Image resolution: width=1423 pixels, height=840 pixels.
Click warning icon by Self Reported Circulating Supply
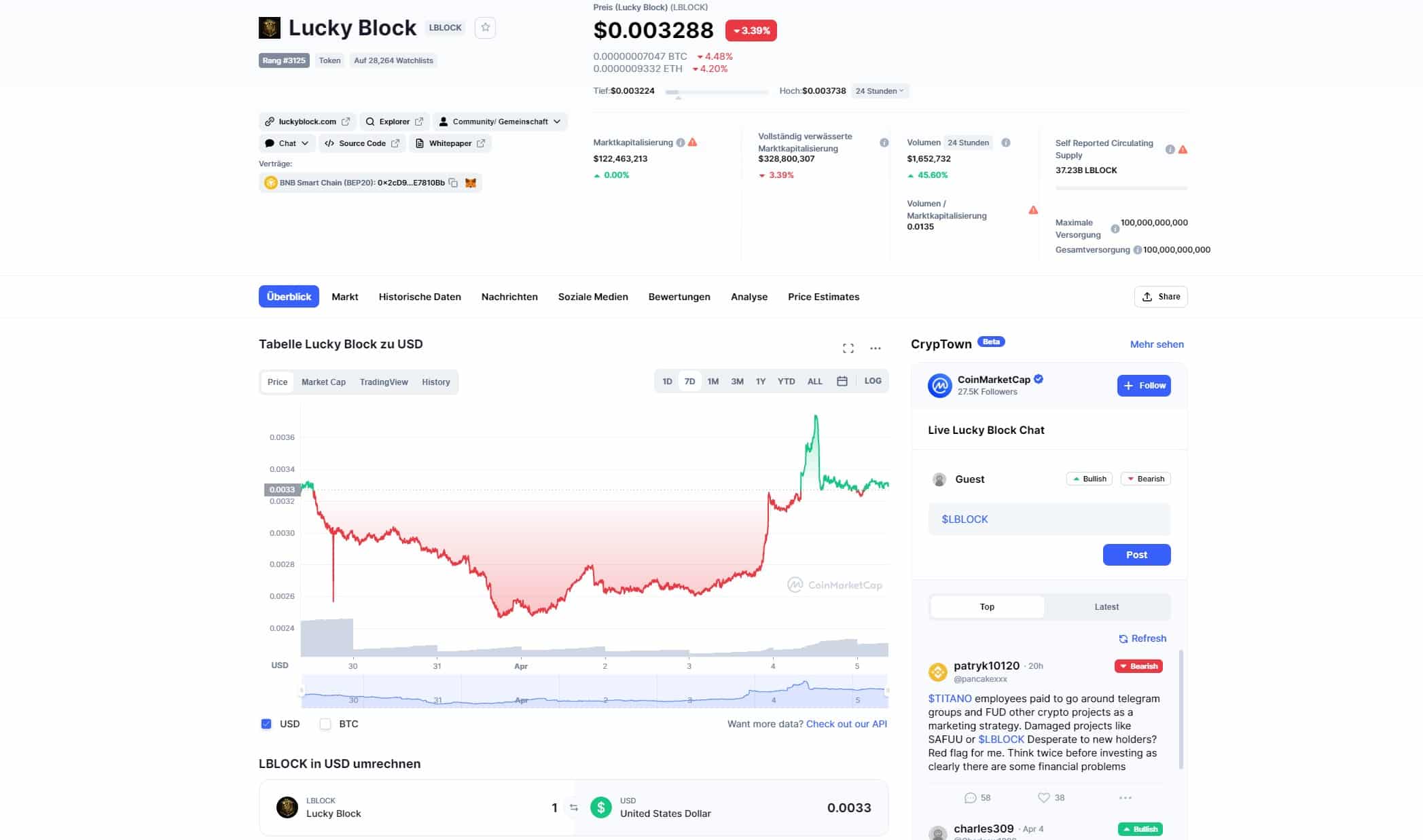pyautogui.click(x=1183, y=149)
